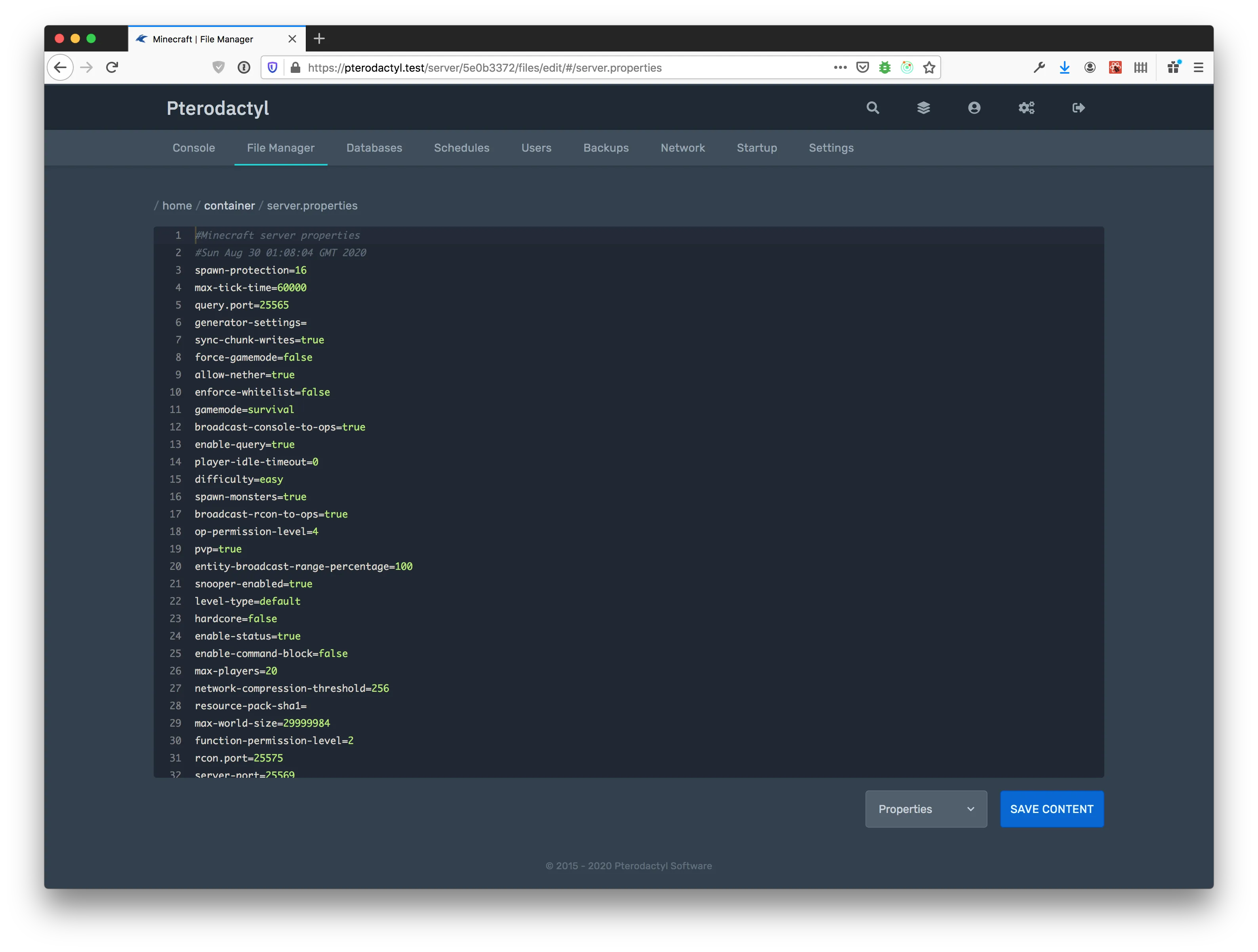1258x952 pixels.
Task: Open the Properties file type dropdown
Action: pos(925,809)
